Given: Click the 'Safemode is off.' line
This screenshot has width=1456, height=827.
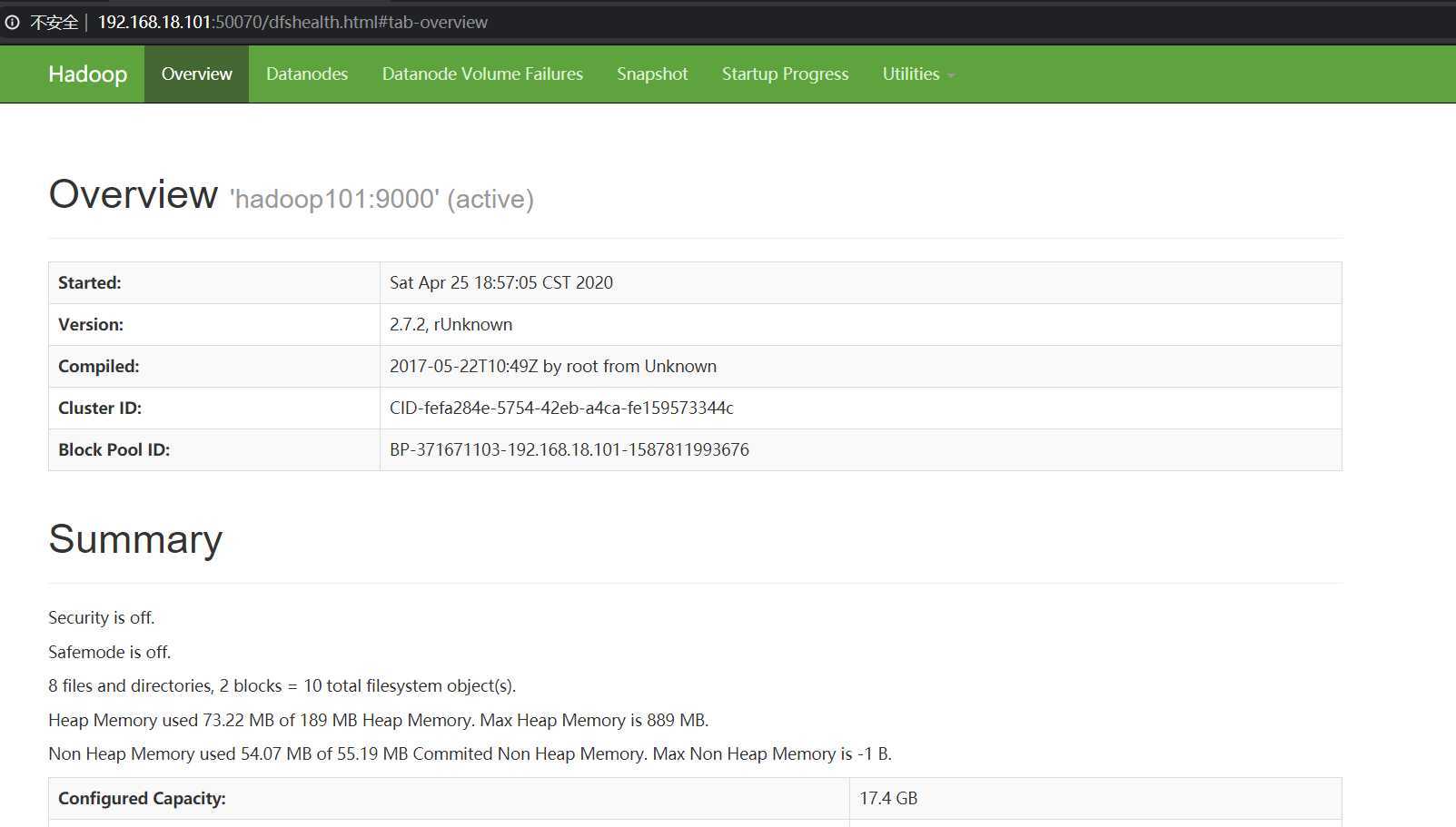Looking at the screenshot, I should click(110, 652).
